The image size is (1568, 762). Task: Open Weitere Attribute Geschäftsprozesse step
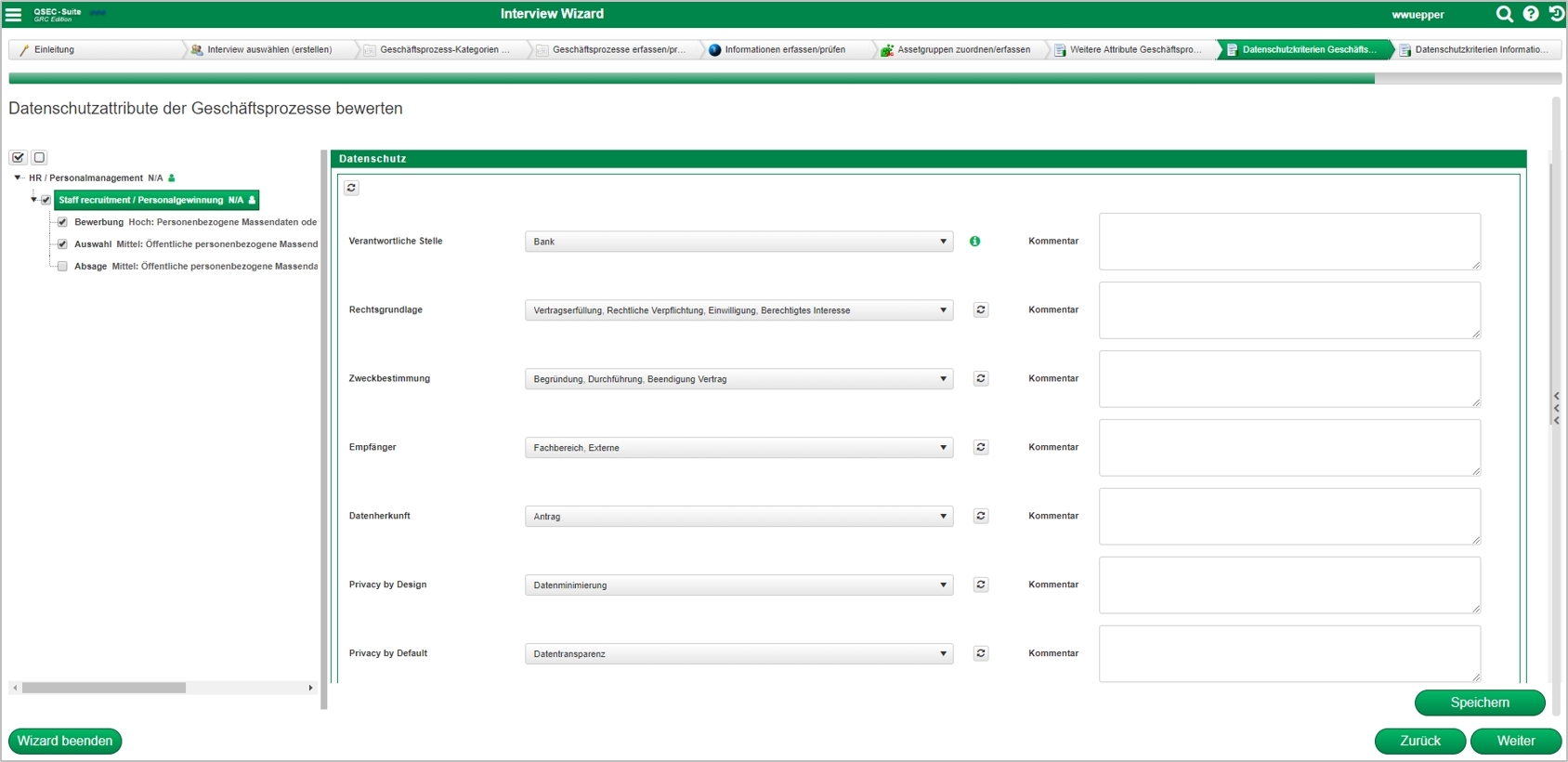point(1135,50)
